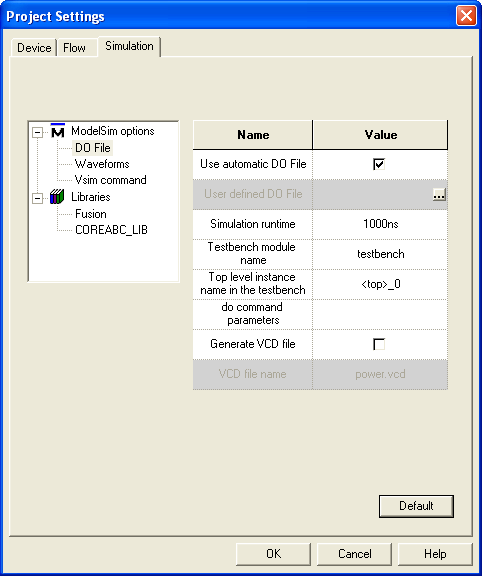Collapse the Libraries tree node
The width and height of the screenshot is (482, 576).
pyautogui.click(x=37, y=198)
